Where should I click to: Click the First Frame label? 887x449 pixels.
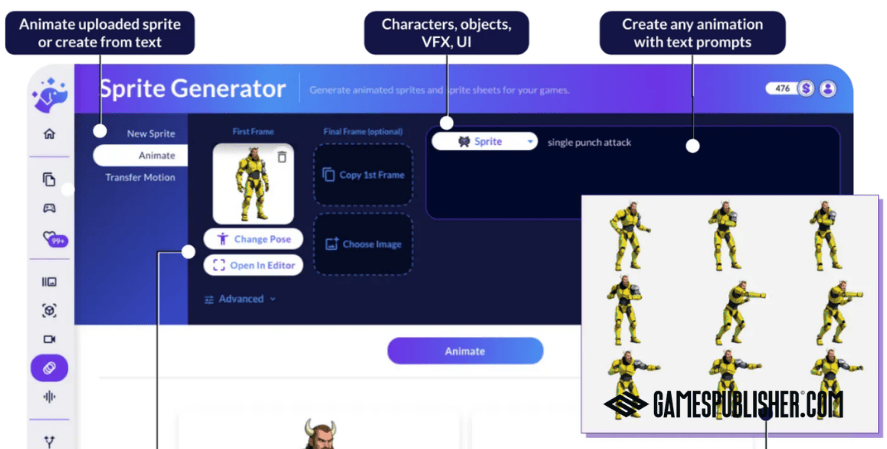pyautogui.click(x=253, y=131)
